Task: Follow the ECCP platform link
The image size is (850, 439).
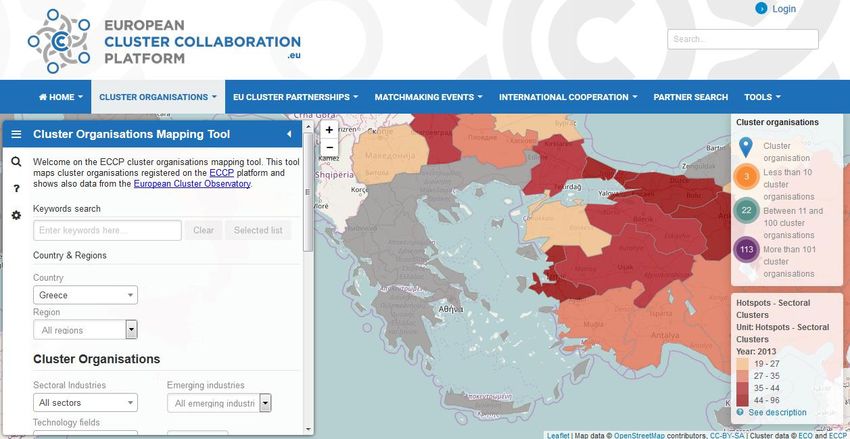Action: [x=222, y=173]
